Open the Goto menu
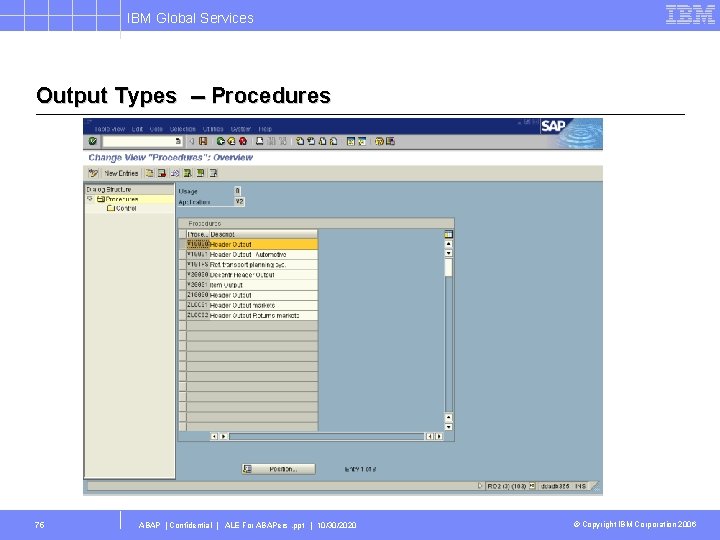The image size is (720, 540). click(156, 129)
